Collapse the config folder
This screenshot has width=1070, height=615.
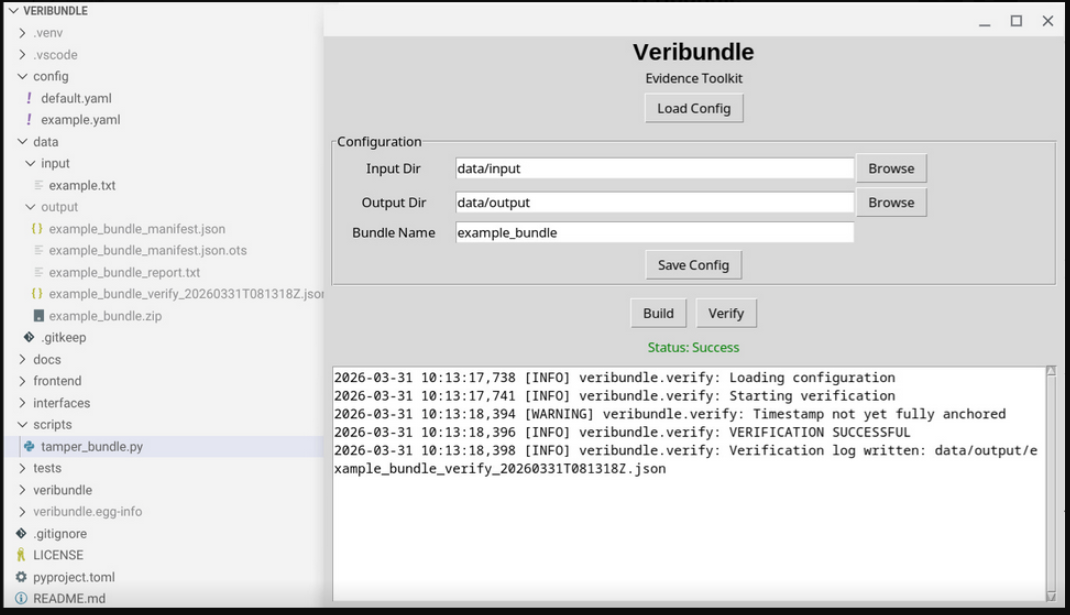(22, 76)
